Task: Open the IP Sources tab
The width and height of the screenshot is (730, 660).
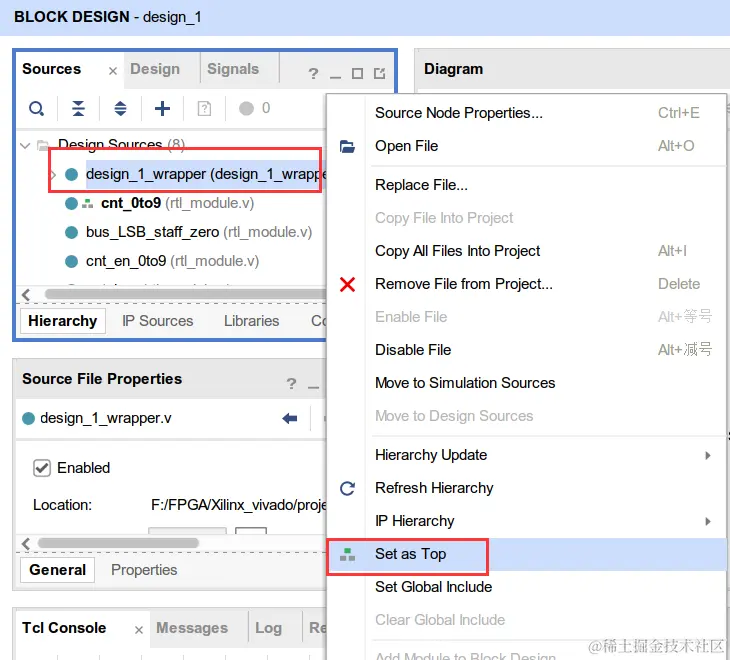Action: point(157,321)
